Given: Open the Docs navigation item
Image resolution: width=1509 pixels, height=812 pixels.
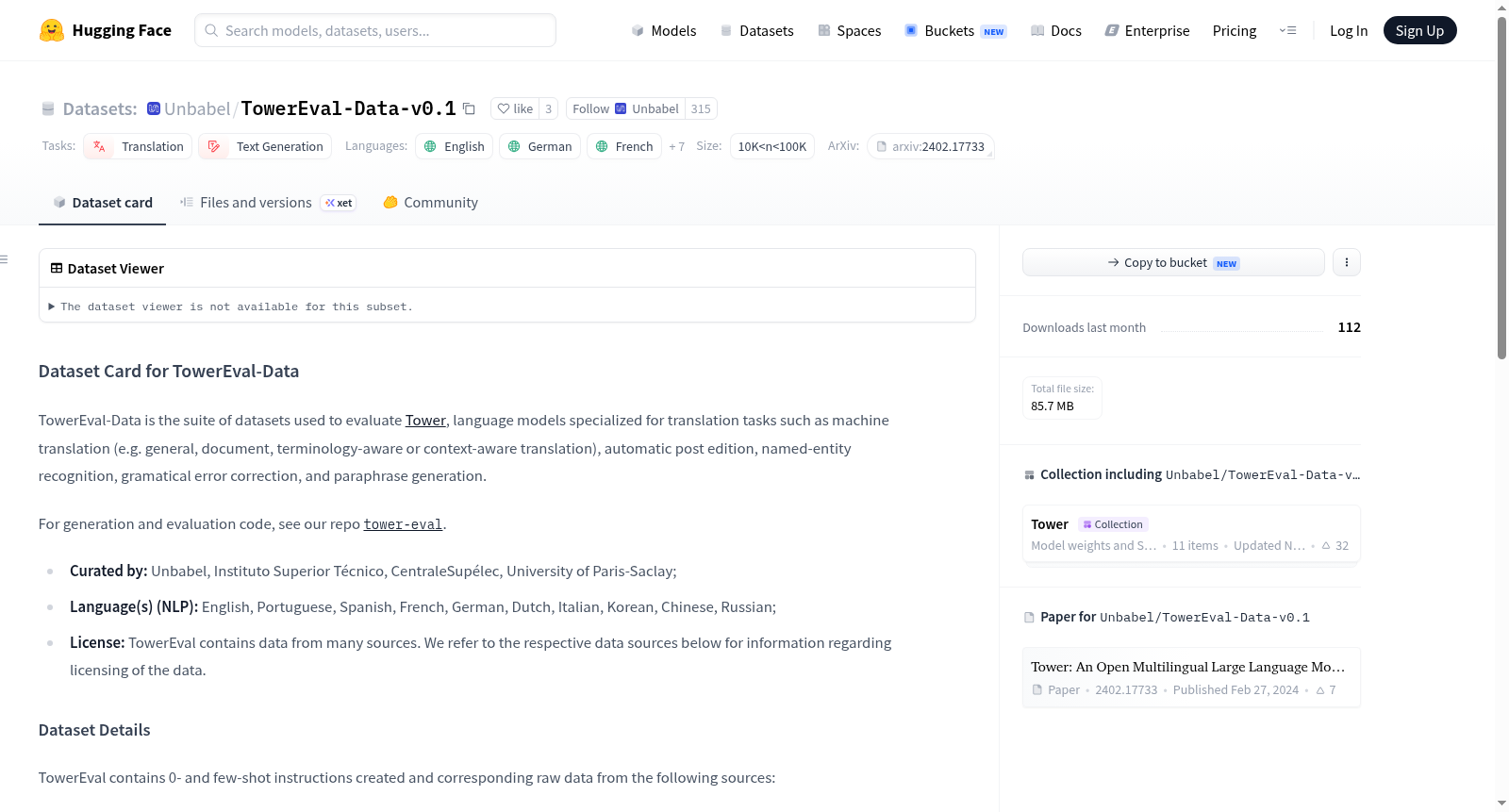Looking at the screenshot, I should 1056,30.
